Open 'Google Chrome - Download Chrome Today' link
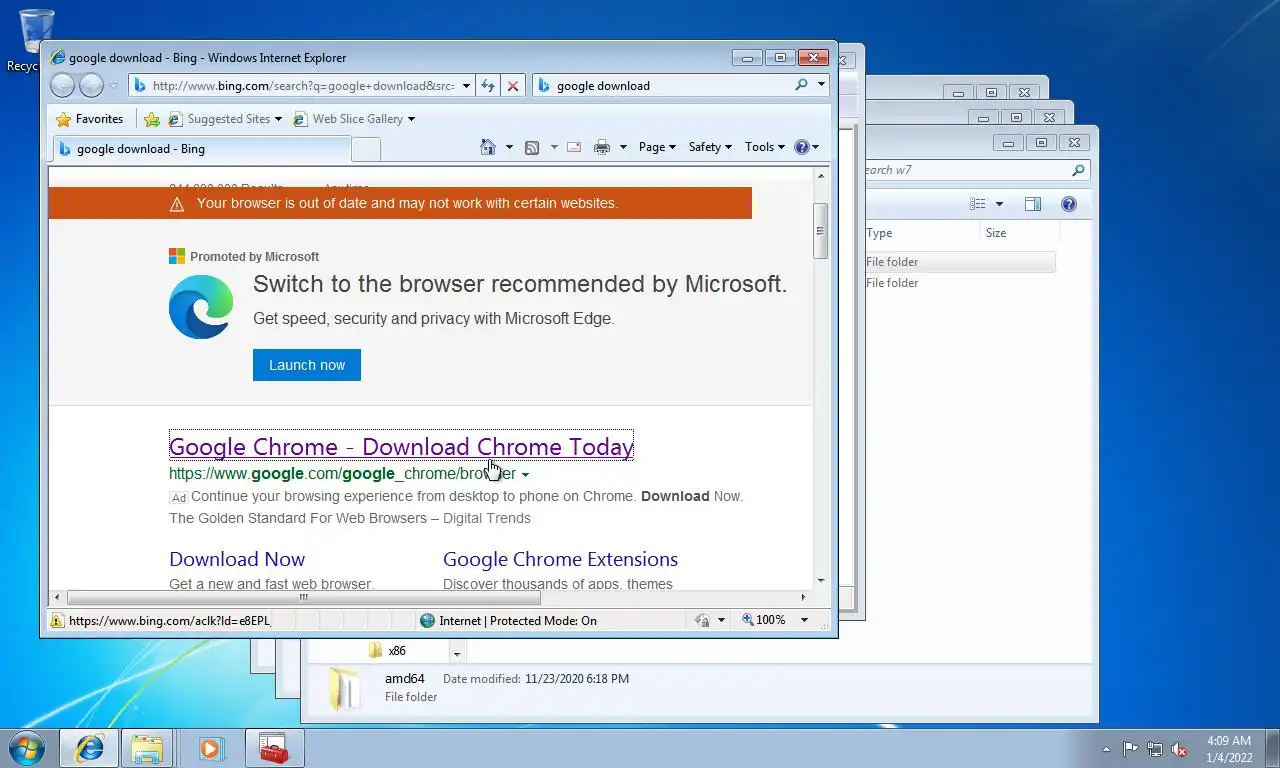 click(401, 446)
